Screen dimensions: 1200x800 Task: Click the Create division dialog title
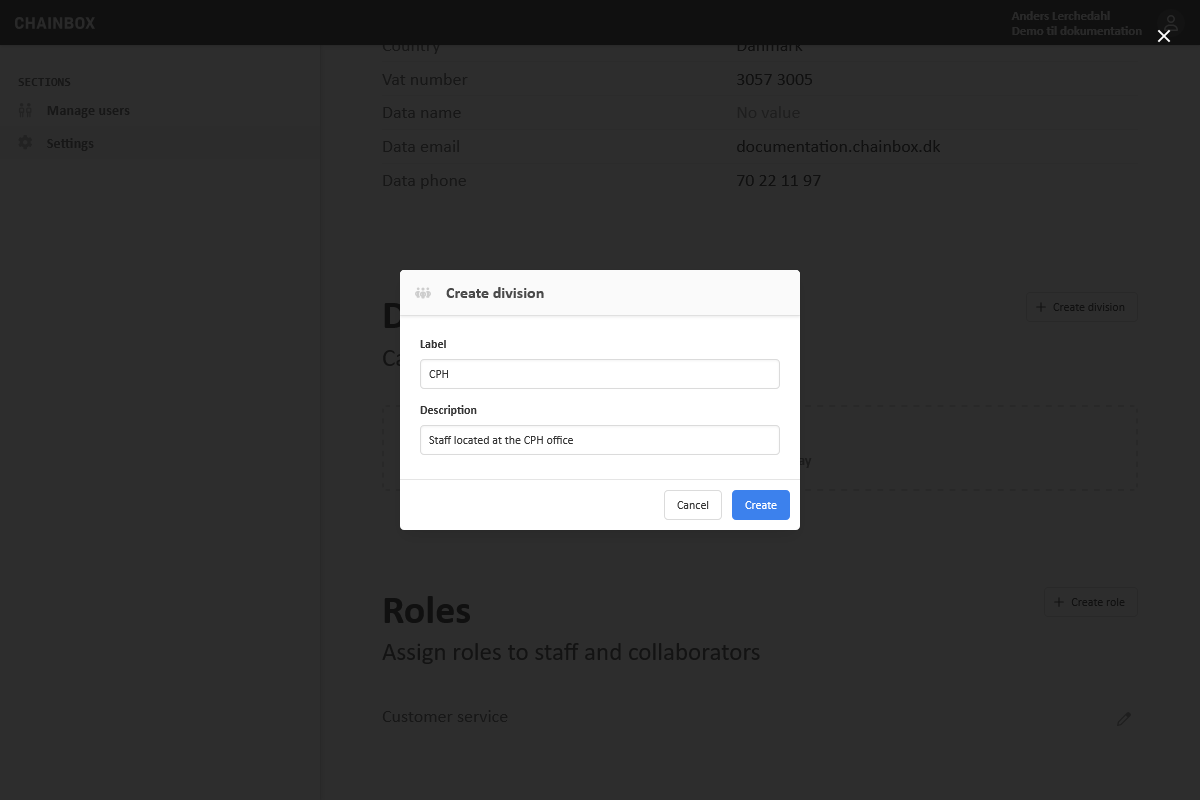click(x=495, y=293)
